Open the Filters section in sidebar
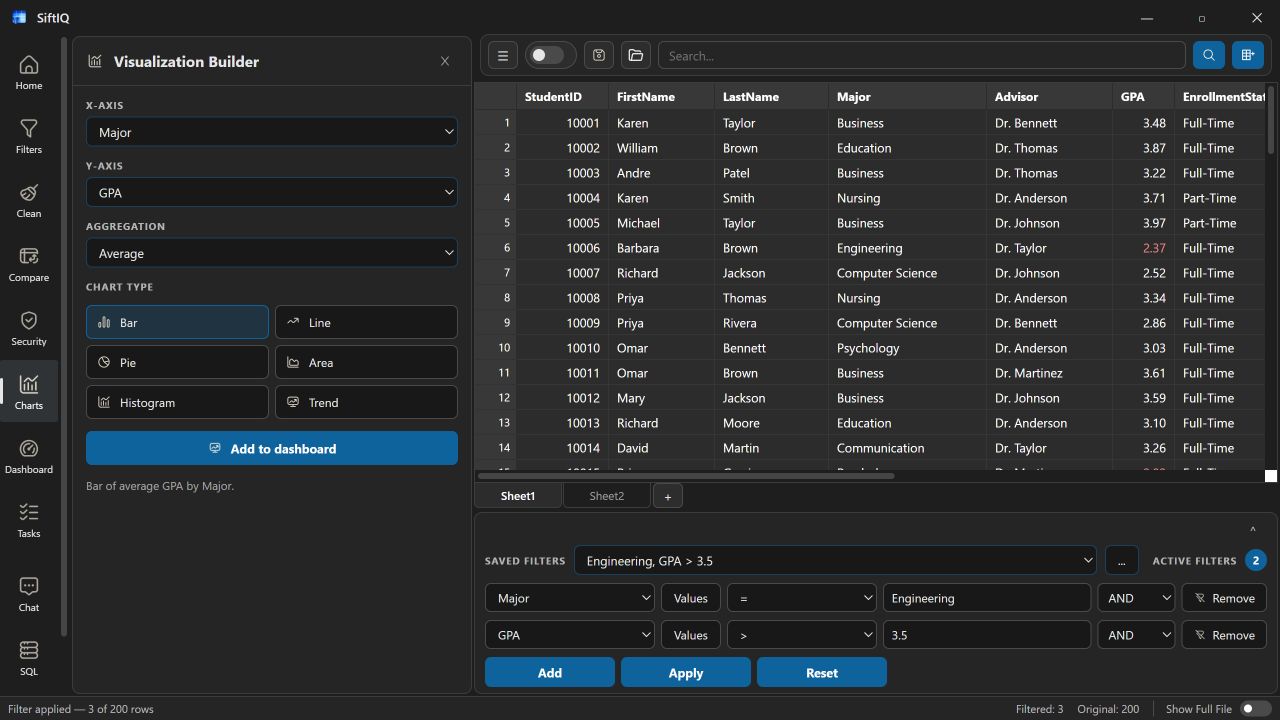The height and width of the screenshot is (720, 1280). 29,137
